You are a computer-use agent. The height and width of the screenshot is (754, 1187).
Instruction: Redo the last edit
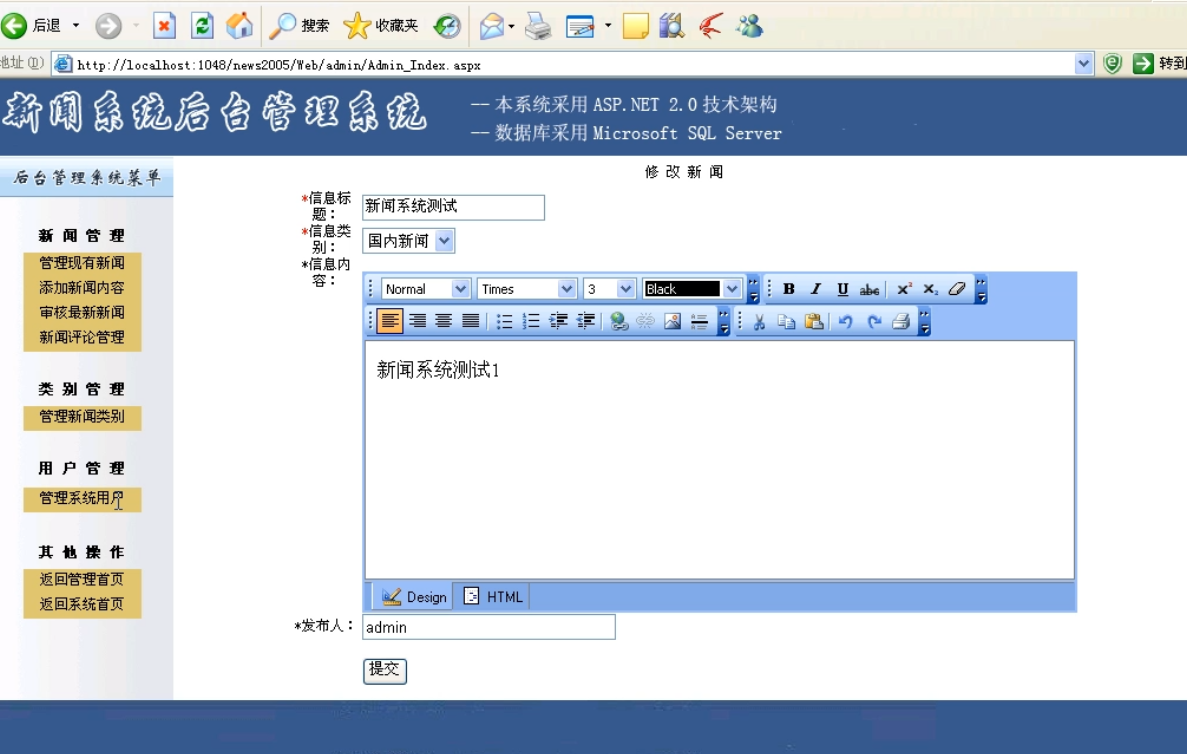coord(874,322)
